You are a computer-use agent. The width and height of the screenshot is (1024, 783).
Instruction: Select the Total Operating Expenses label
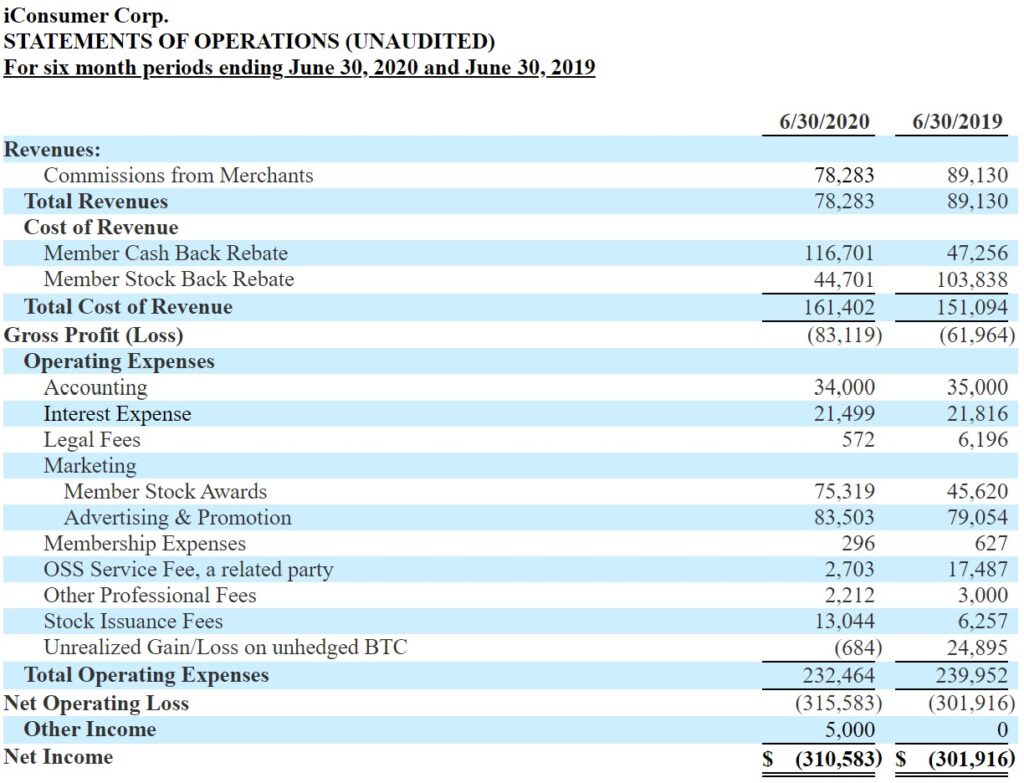pyautogui.click(x=146, y=675)
